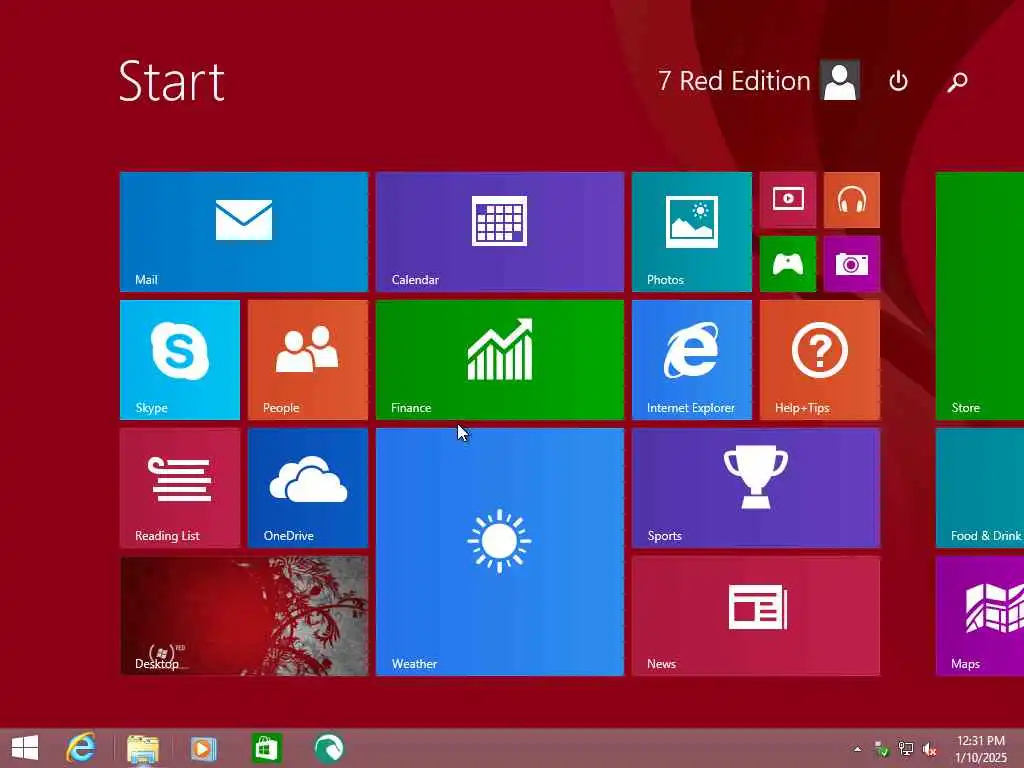Click the muted volume tray icon
The image size is (1024, 768).
(929, 749)
